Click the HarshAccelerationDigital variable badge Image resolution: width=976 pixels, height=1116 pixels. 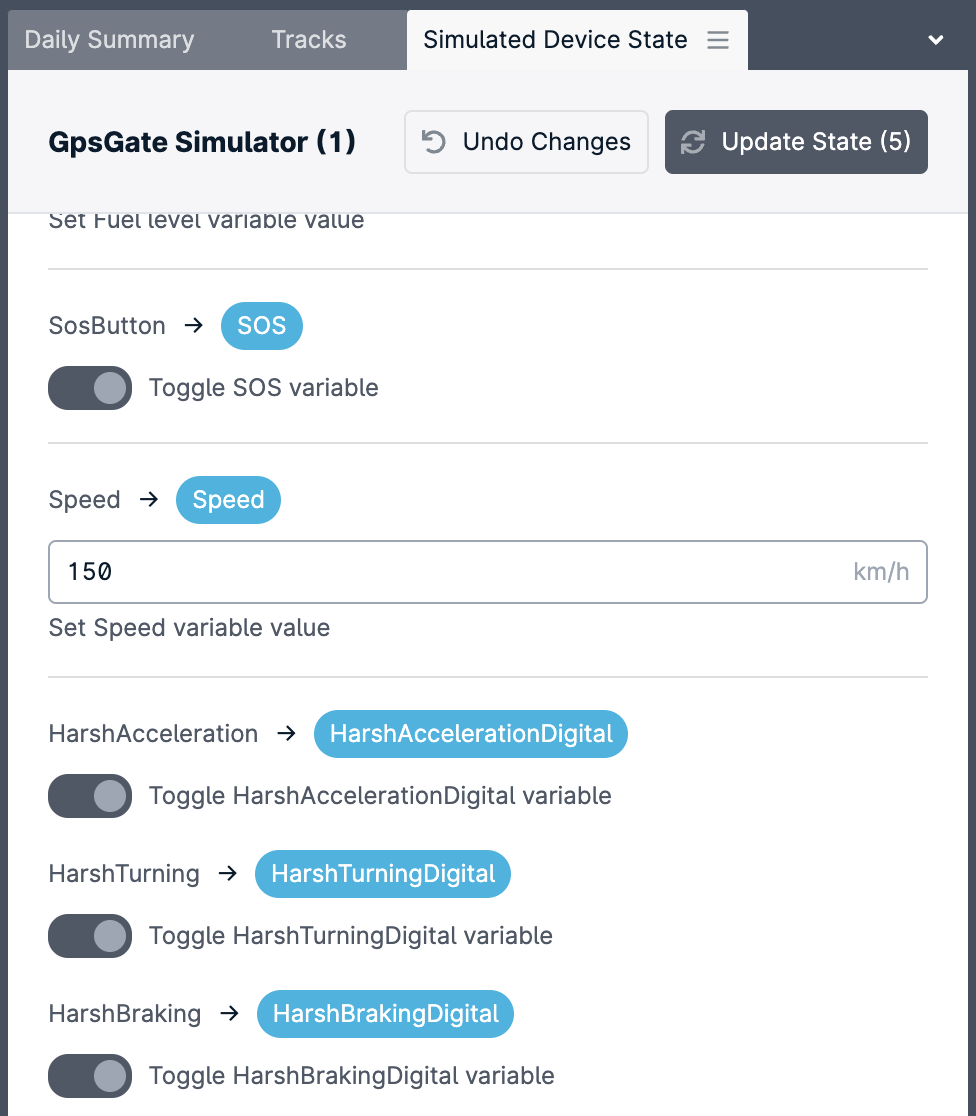470,733
